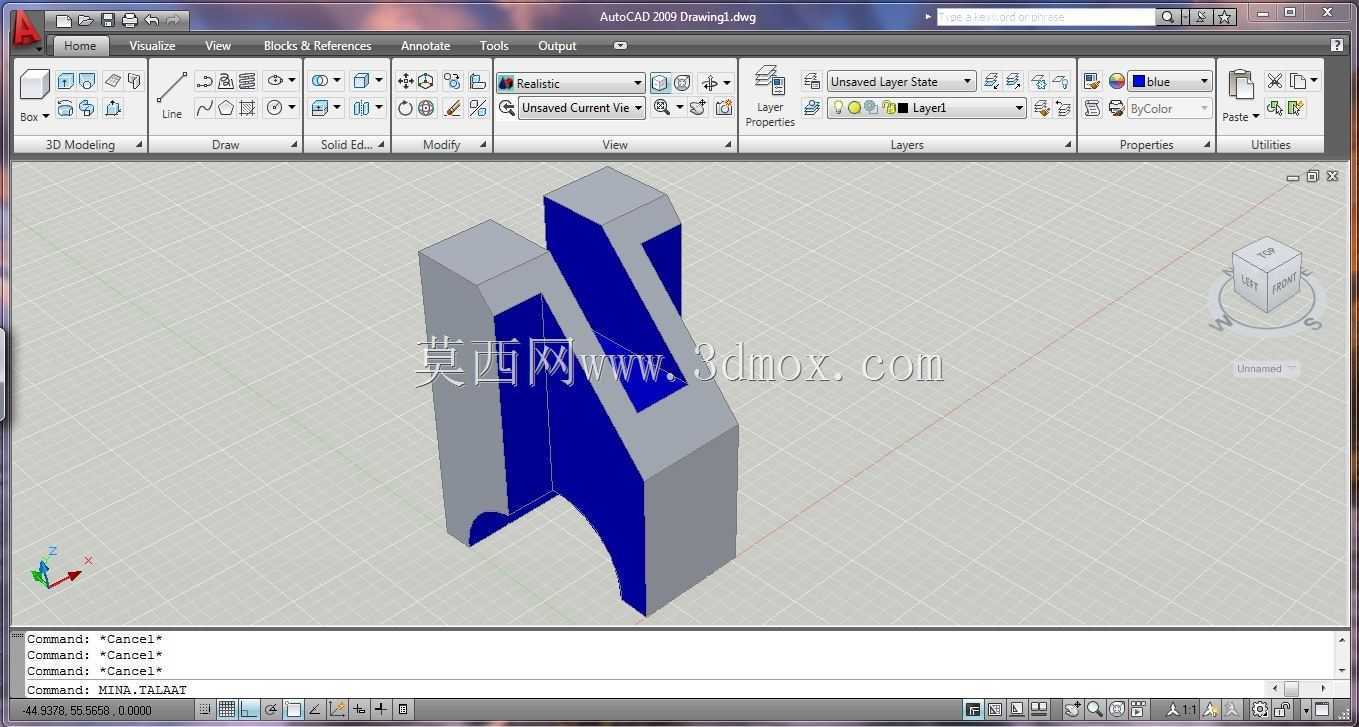Click the Plot printer icon

(x=129, y=20)
